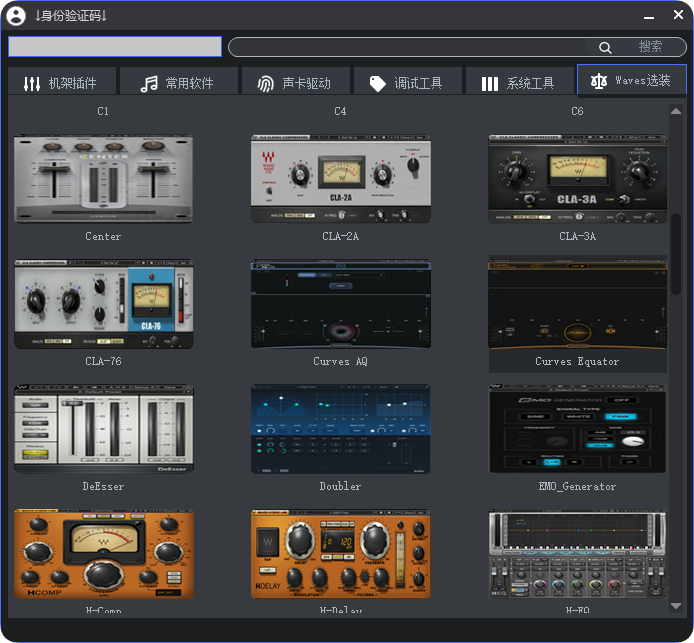Click the C1 plugin label
Viewport: 694px width, 643px height.
(103, 111)
